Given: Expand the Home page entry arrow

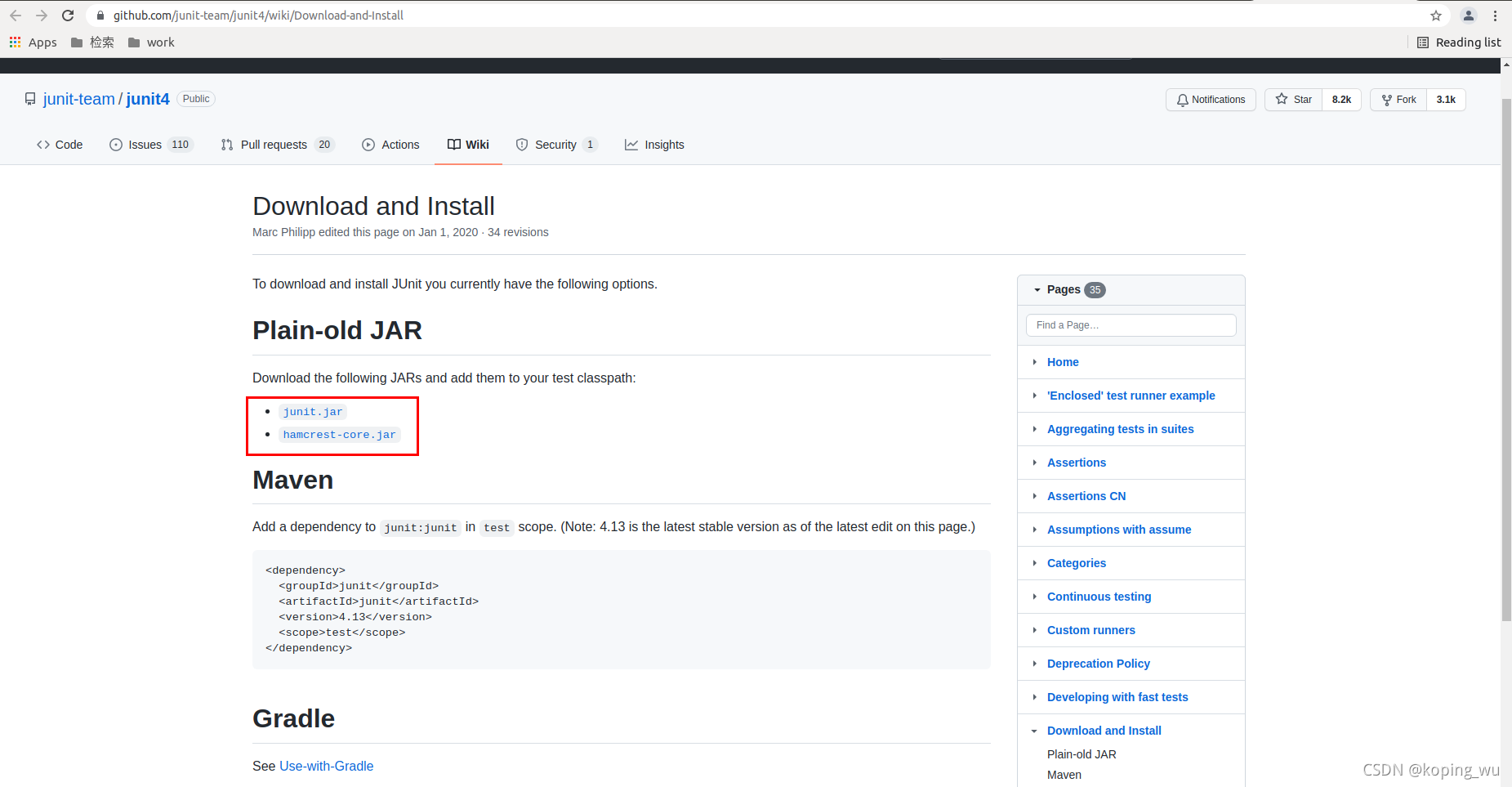Looking at the screenshot, I should [1034, 362].
